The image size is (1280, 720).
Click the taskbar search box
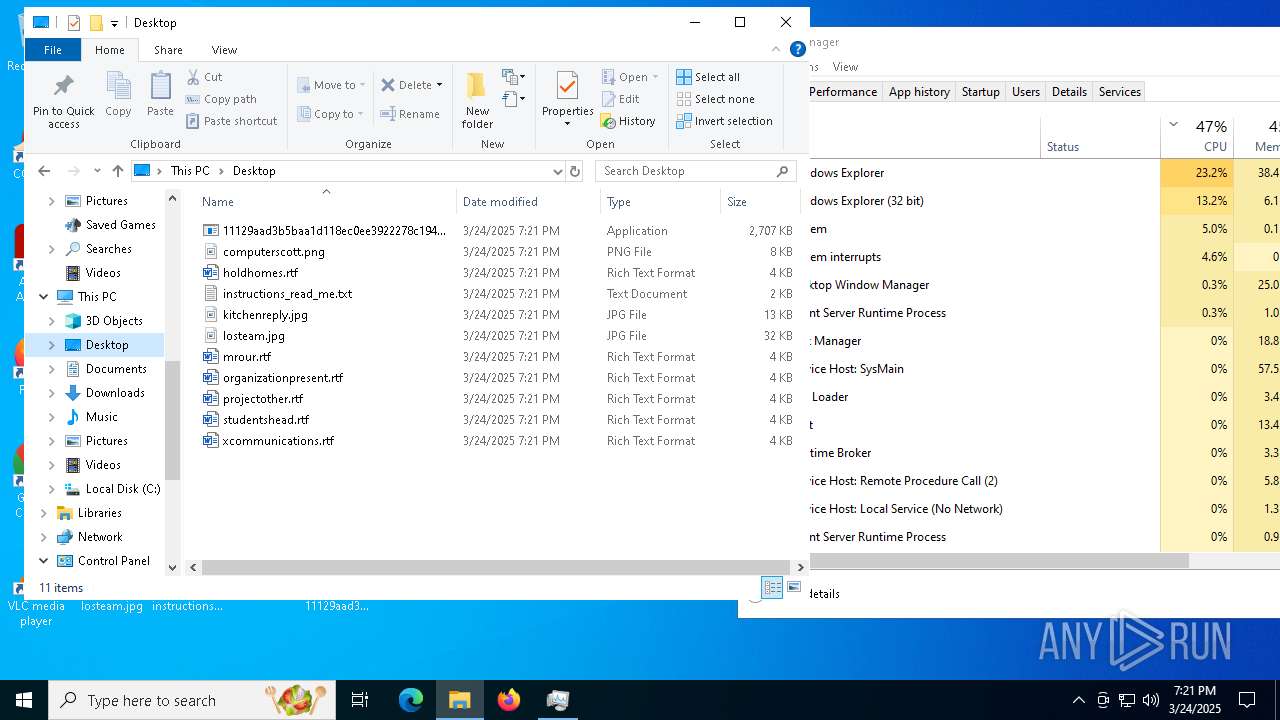[x=192, y=700]
